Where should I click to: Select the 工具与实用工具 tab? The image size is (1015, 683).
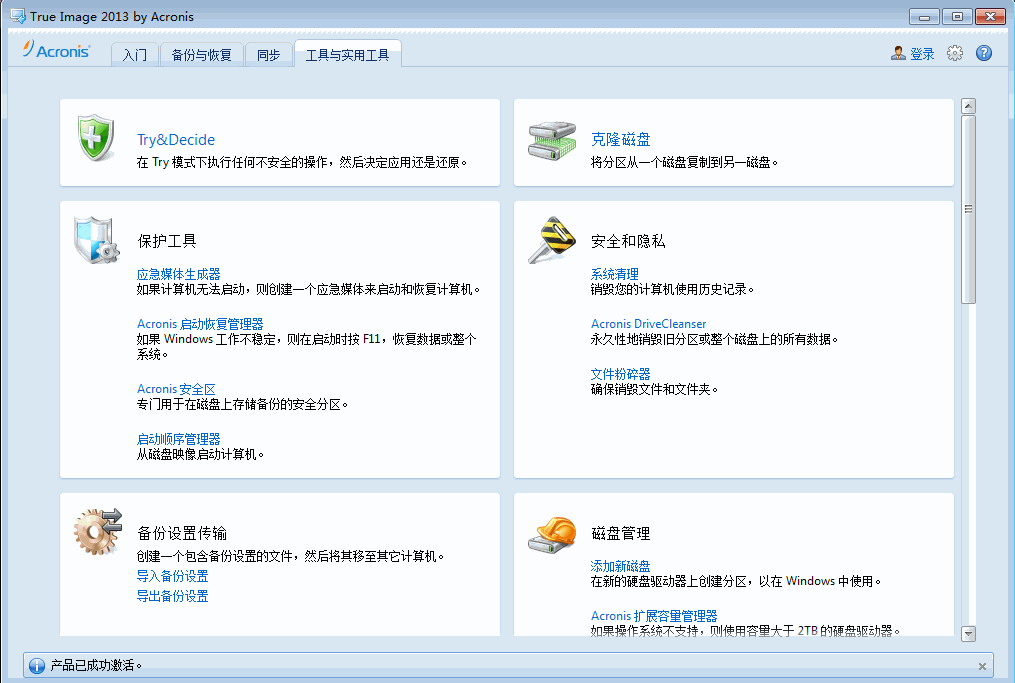tap(348, 55)
